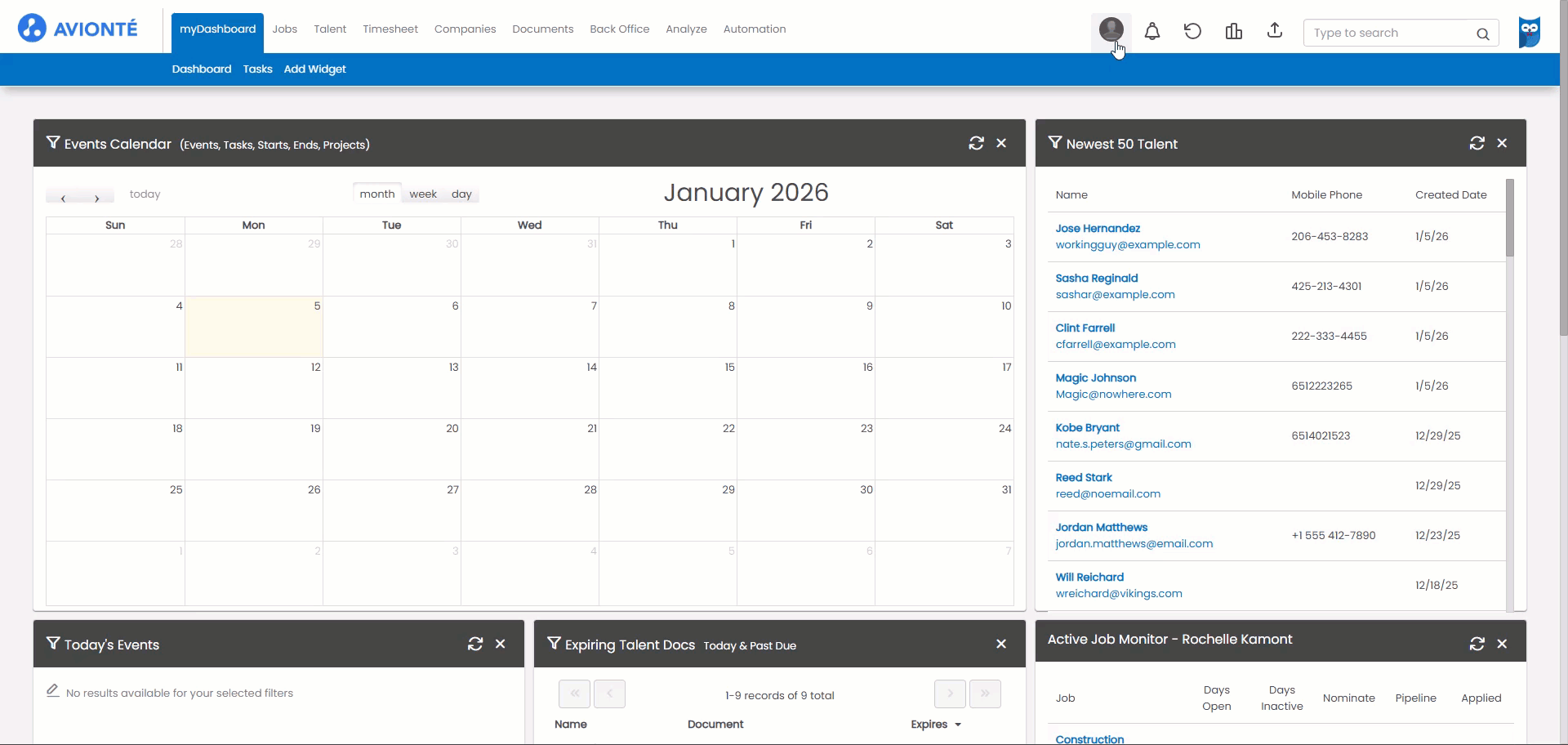Sort Expiring Docs by Document column
Image resolution: width=1568 pixels, height=745 pixels.
[715, 725]
